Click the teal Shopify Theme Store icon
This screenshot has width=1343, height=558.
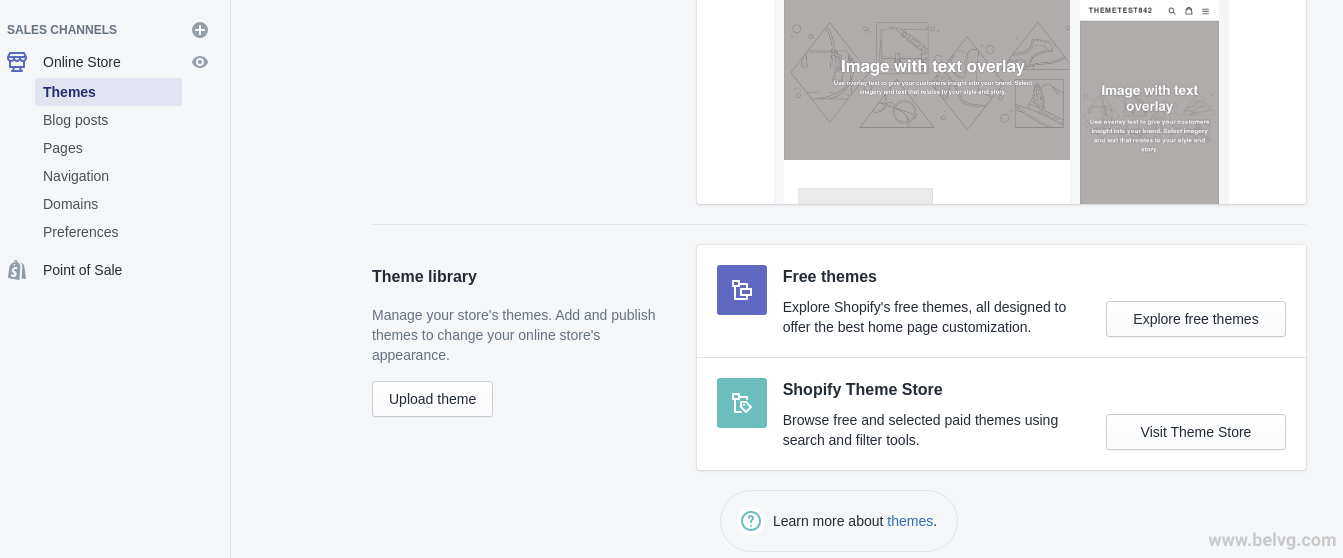pyautogui.click(x=742, y=403)
